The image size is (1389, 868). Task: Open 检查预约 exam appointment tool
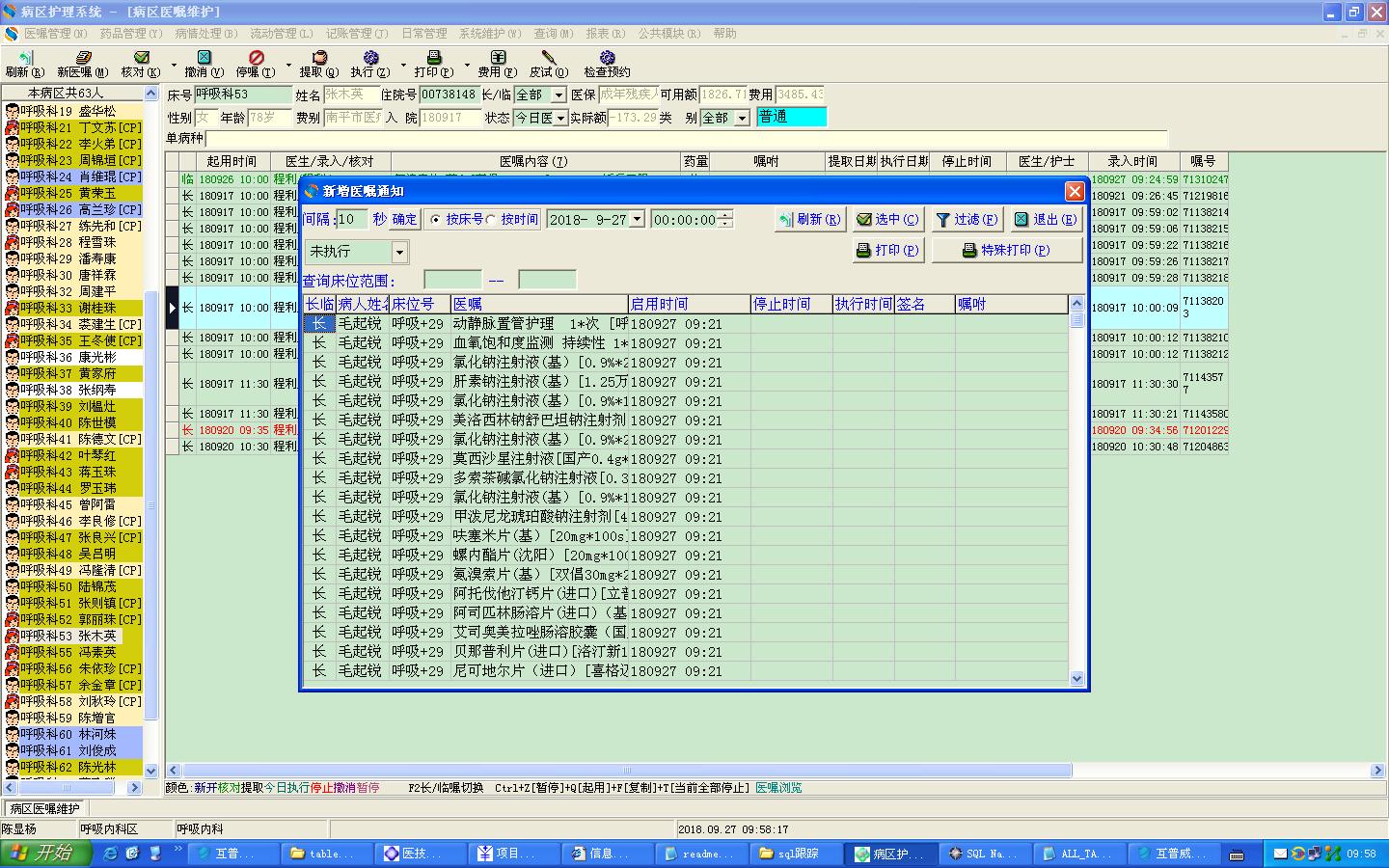click(607, 65)
